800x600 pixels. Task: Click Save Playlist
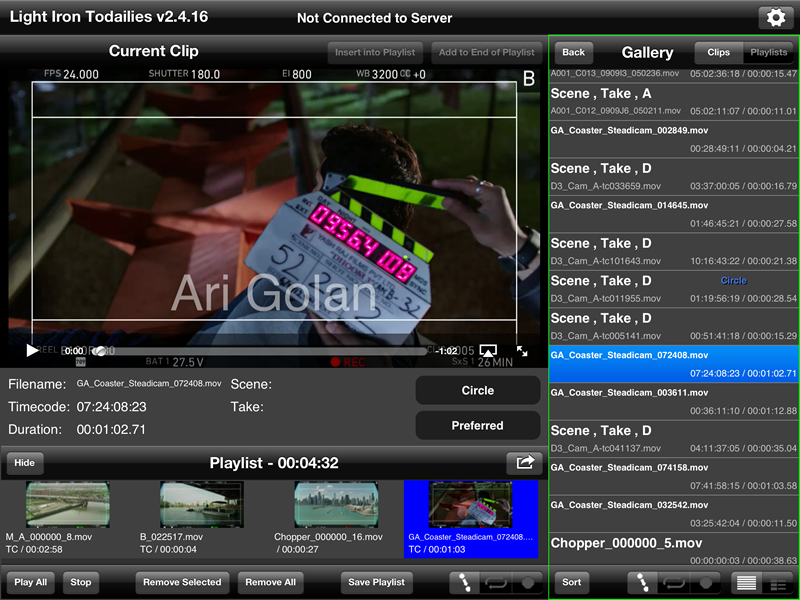tap(377, 582)
